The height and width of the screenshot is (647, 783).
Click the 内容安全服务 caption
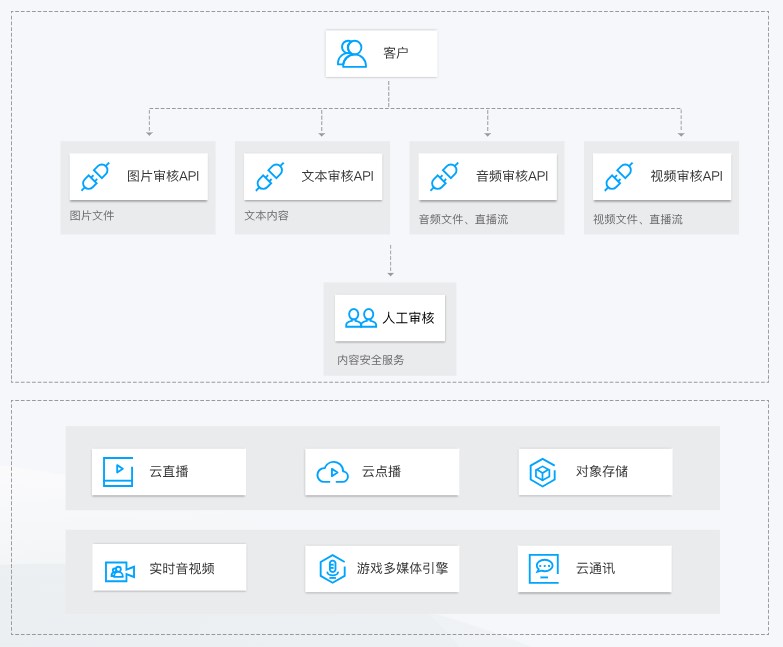click(x=371, y=360)
